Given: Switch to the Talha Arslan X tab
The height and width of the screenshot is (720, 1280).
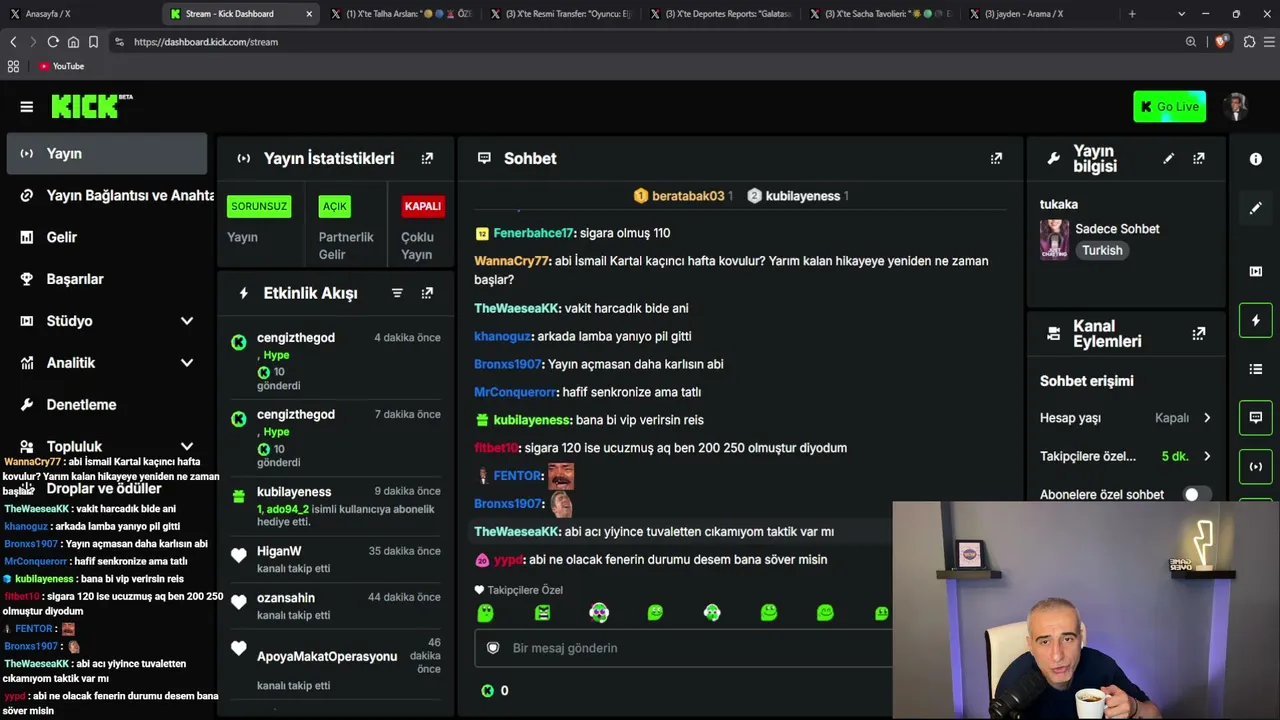Looking at the screenshot, I should (x=400, y=14).
